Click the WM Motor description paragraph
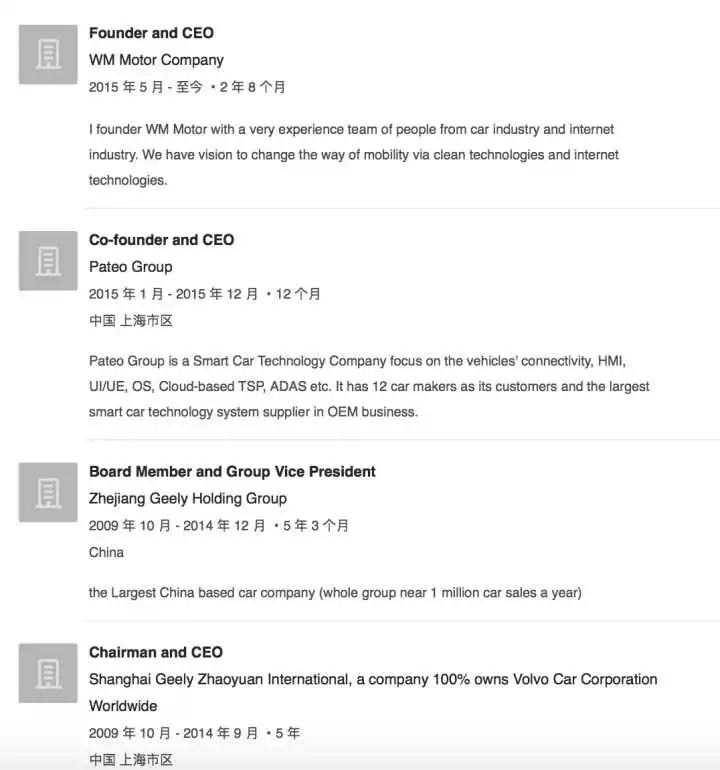Screen dimensions: 720x770 354,155
